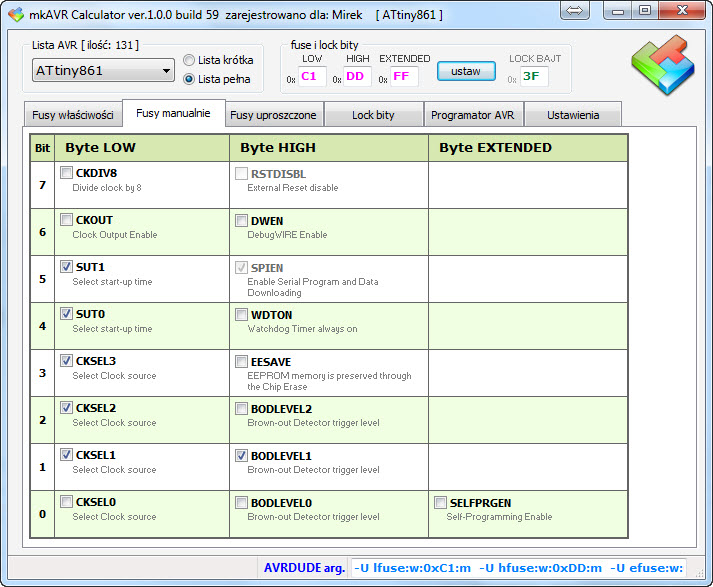Minimize the mkAVR Calculator window
713x587 pixels.
[618, 10]
